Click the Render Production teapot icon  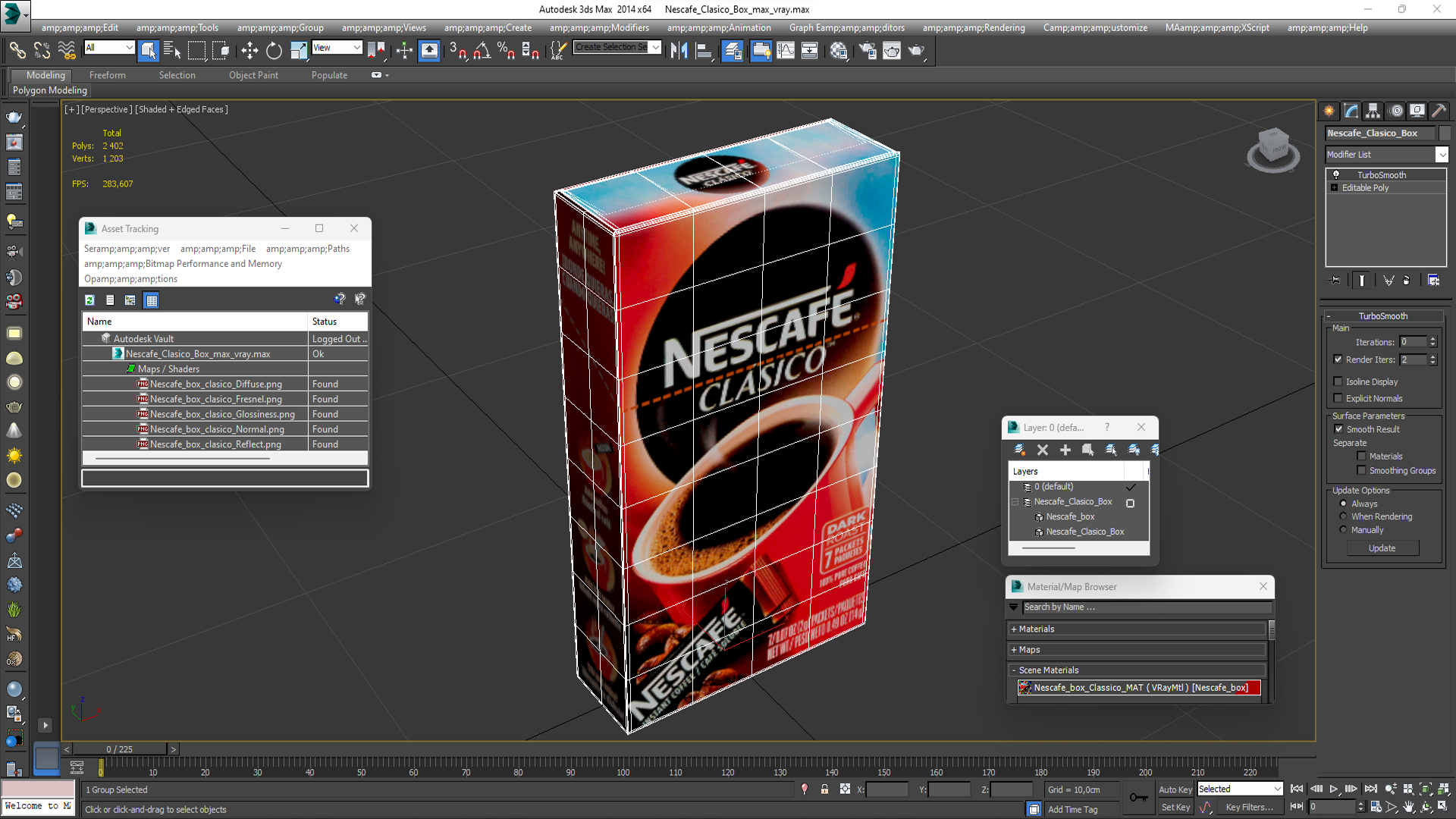917,51
